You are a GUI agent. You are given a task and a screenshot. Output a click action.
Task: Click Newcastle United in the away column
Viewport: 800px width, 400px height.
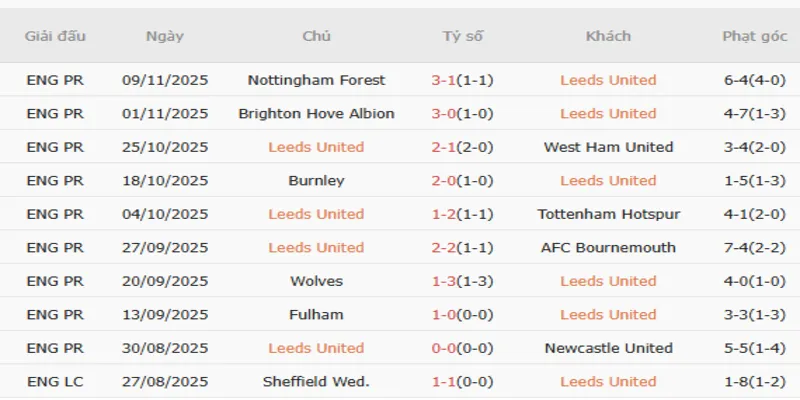pos(608,348)
